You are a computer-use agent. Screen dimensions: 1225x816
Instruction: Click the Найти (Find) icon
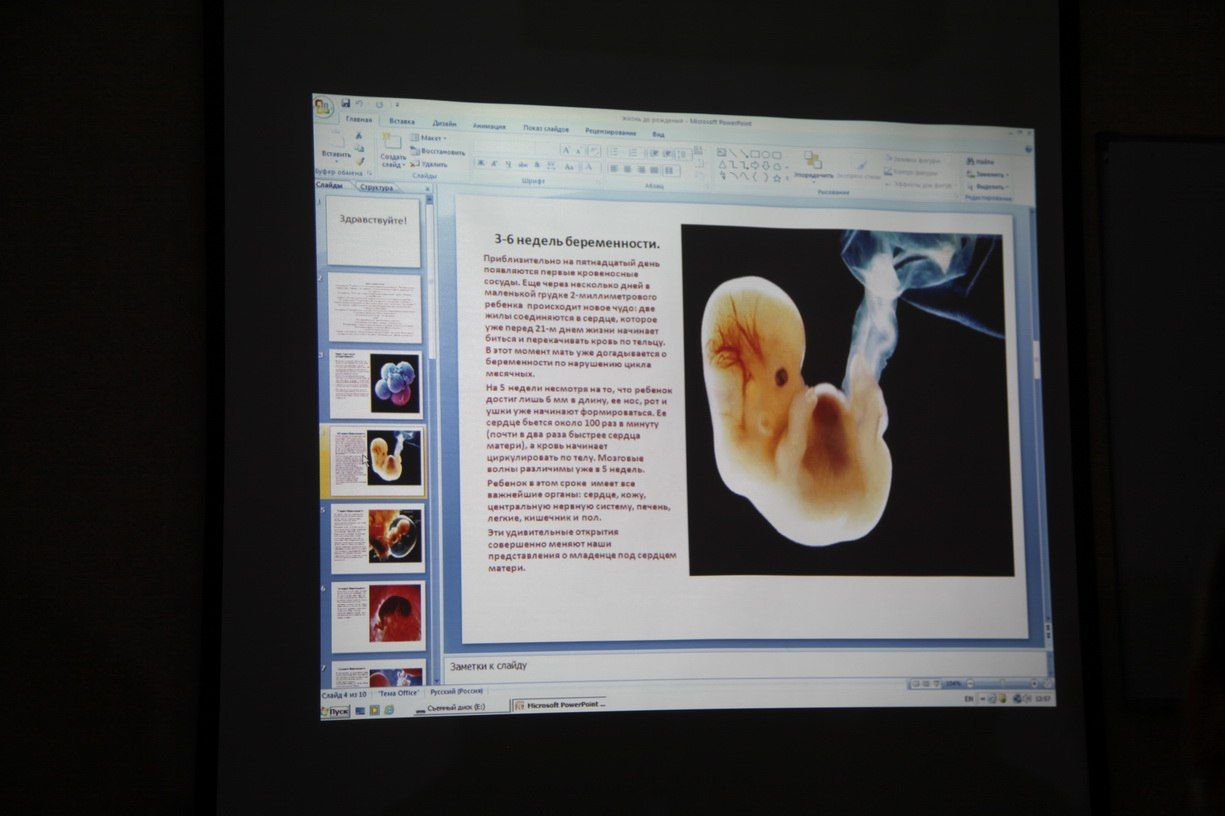(980, 161)
